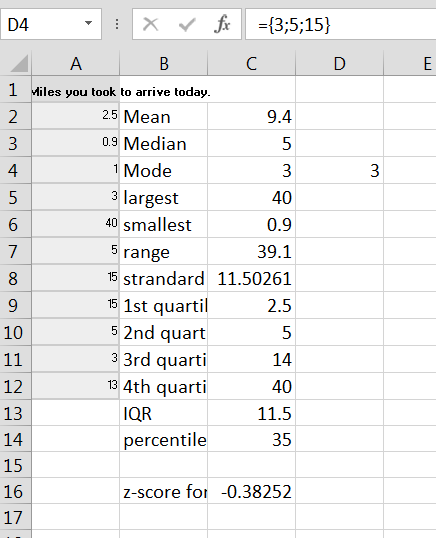Viewport: 436px width, 538px height.
Task: Select column C header
Action: coord(251,63)
